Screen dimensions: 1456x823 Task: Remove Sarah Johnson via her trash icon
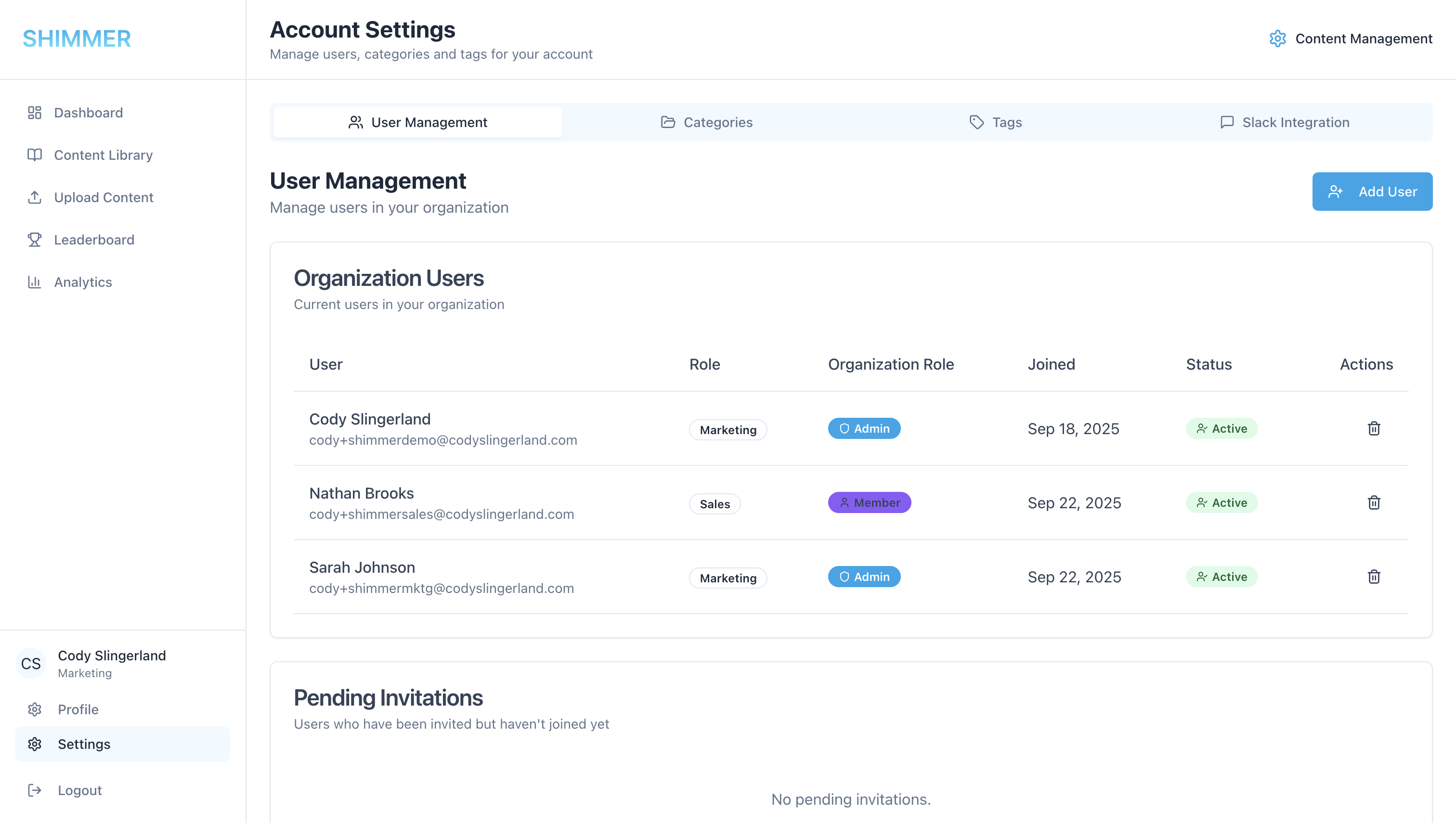[x=1374, y=577]
